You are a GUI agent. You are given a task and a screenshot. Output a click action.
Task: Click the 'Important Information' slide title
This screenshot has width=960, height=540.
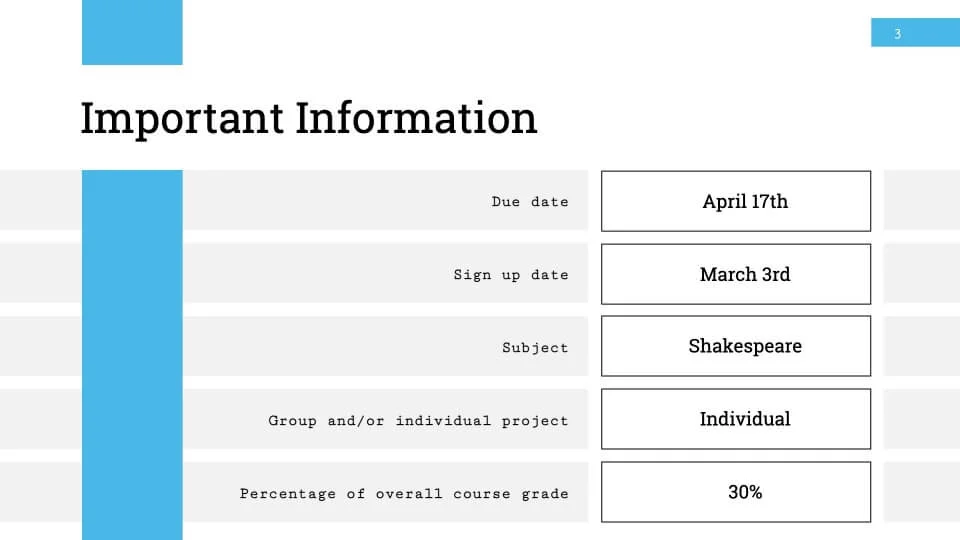[309, 118]
